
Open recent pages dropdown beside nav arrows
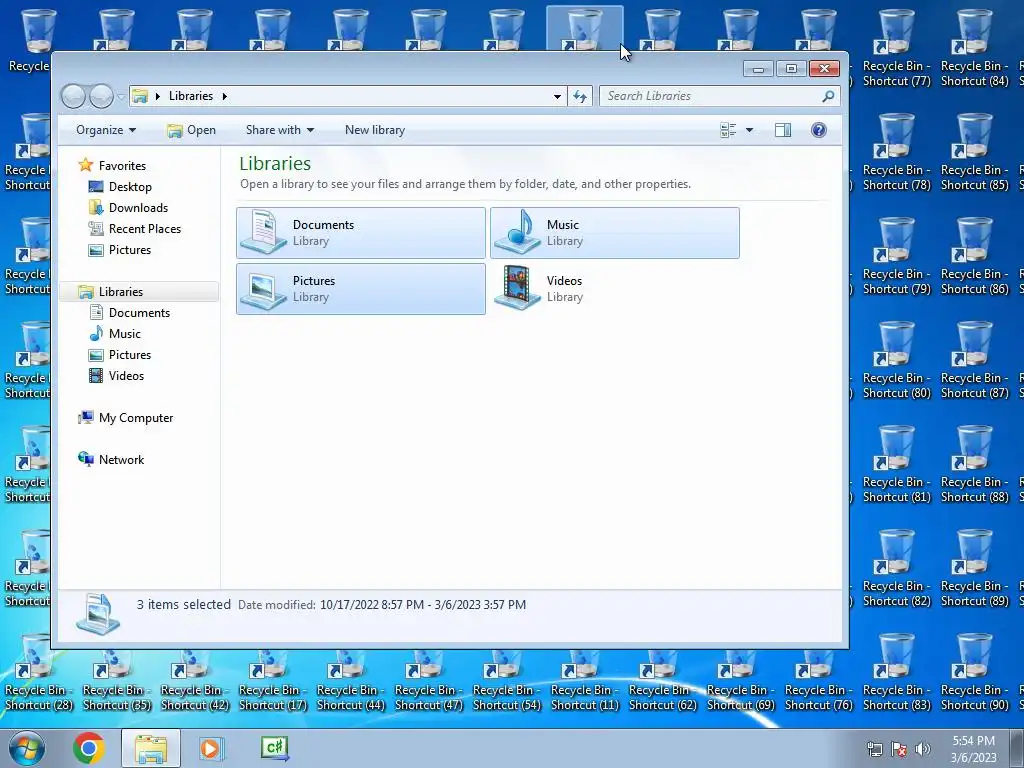121,97
